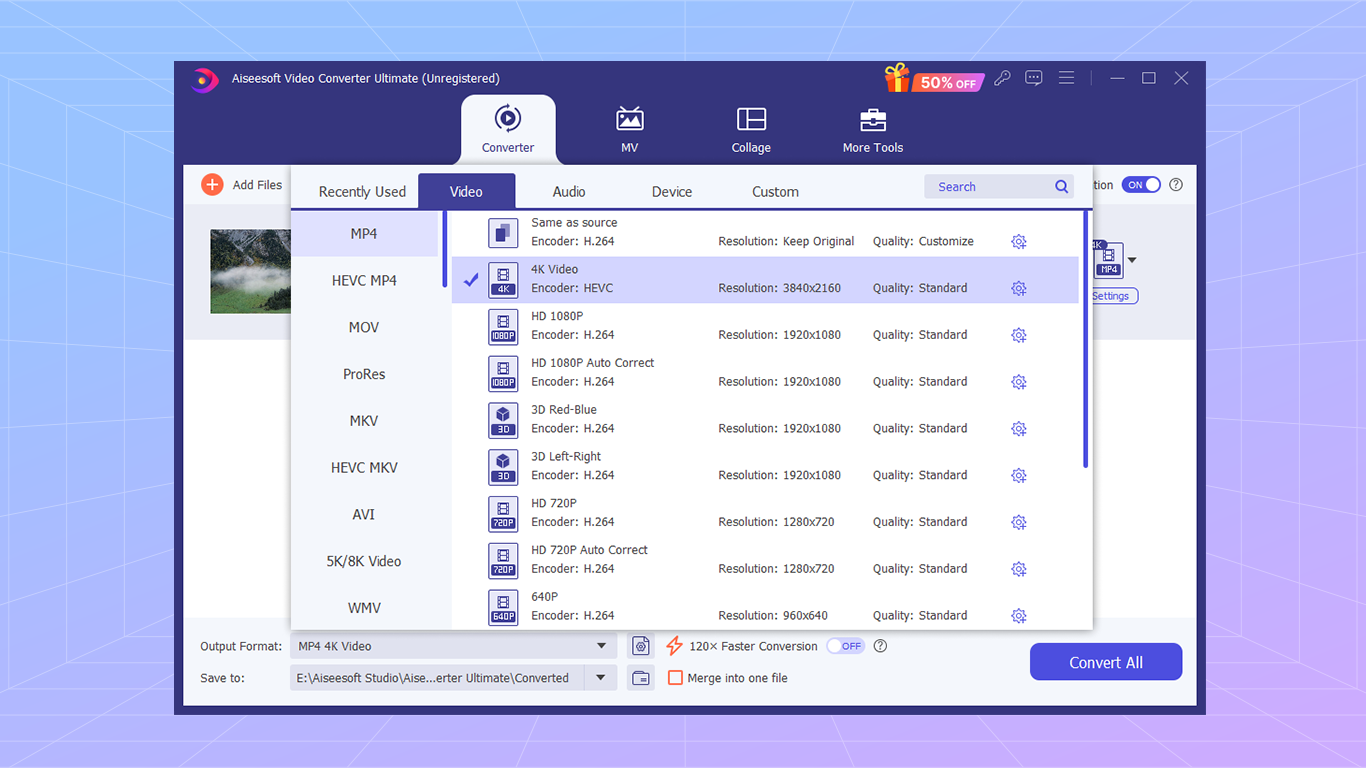Viewport: 1366px width, 768px height.
Task: Click the Convert All button
Action: click(1105, 661)
